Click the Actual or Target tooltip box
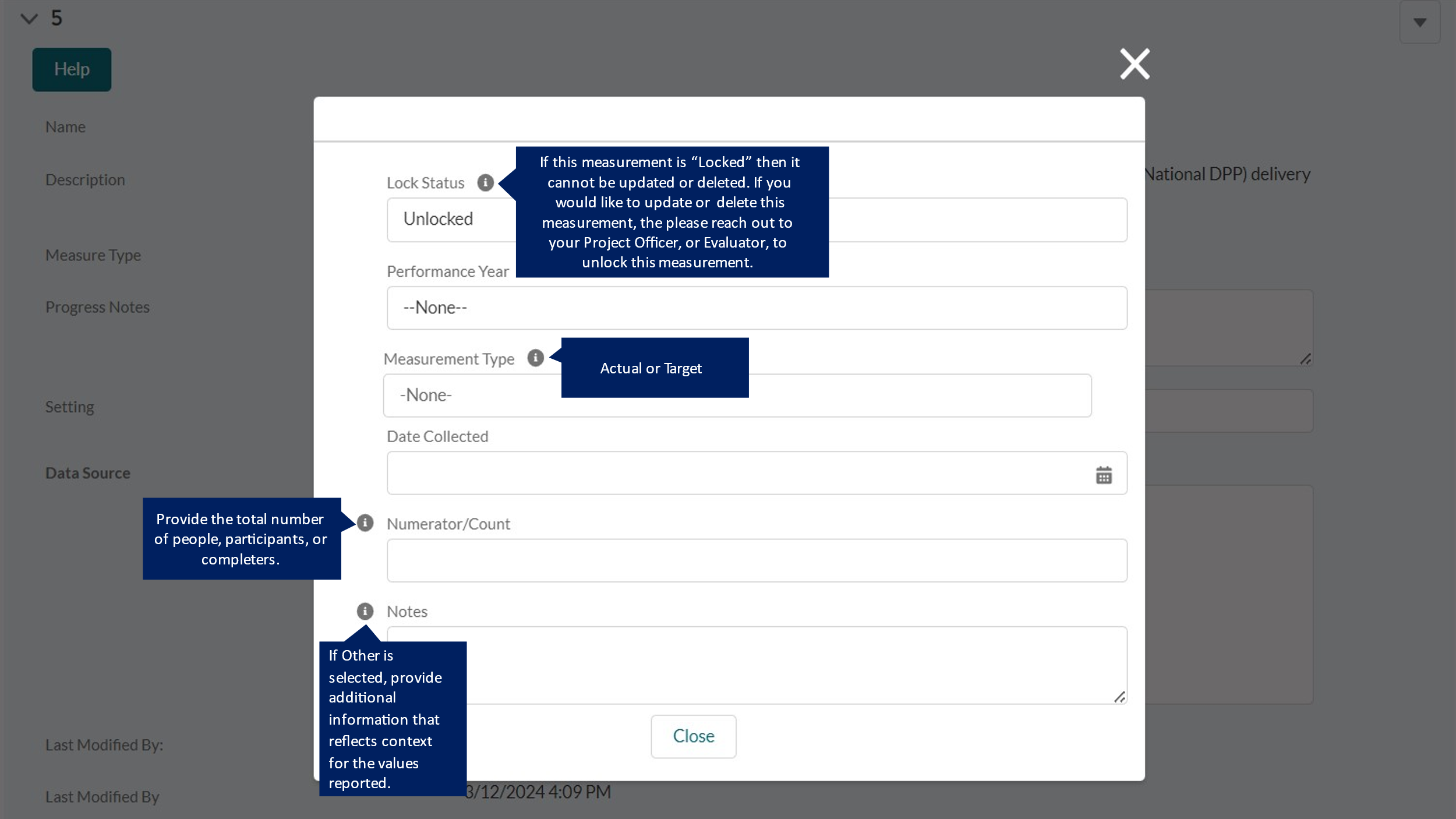This screenshot has width=1456, height=819. tap(655, 368)
